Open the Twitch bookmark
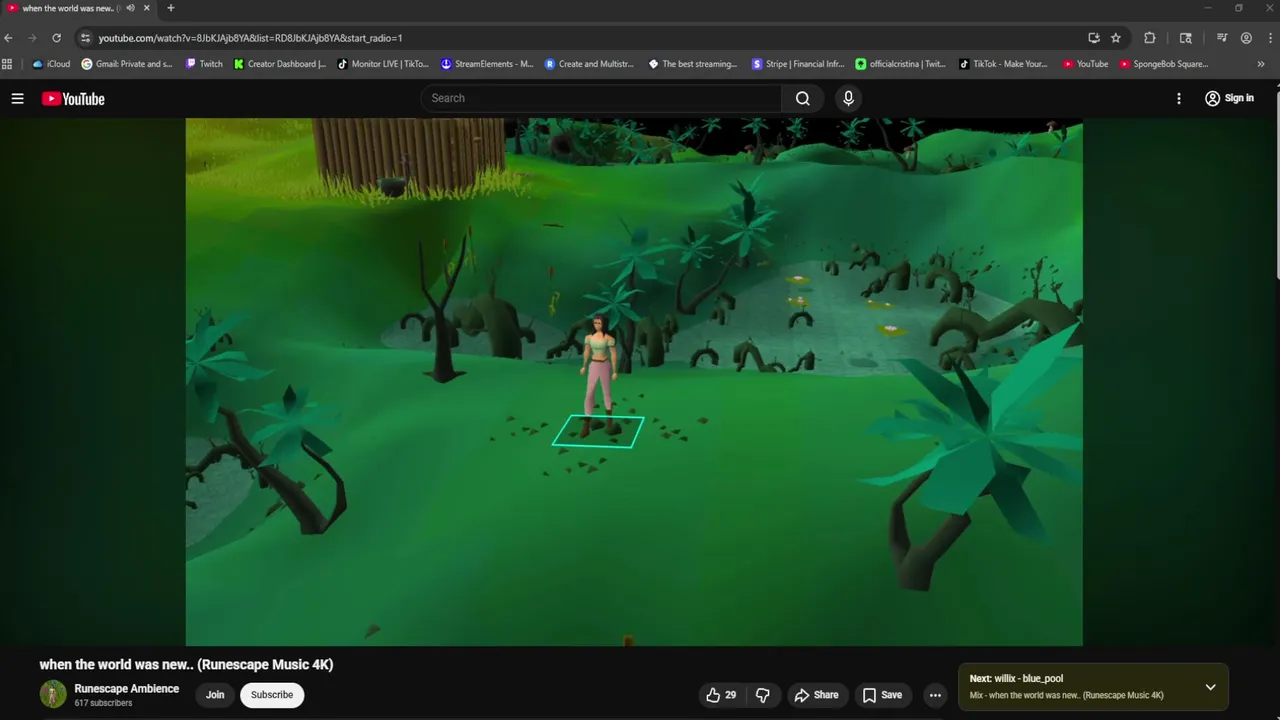The width and height of the screenshot is (1280, 720). (205, 64)
